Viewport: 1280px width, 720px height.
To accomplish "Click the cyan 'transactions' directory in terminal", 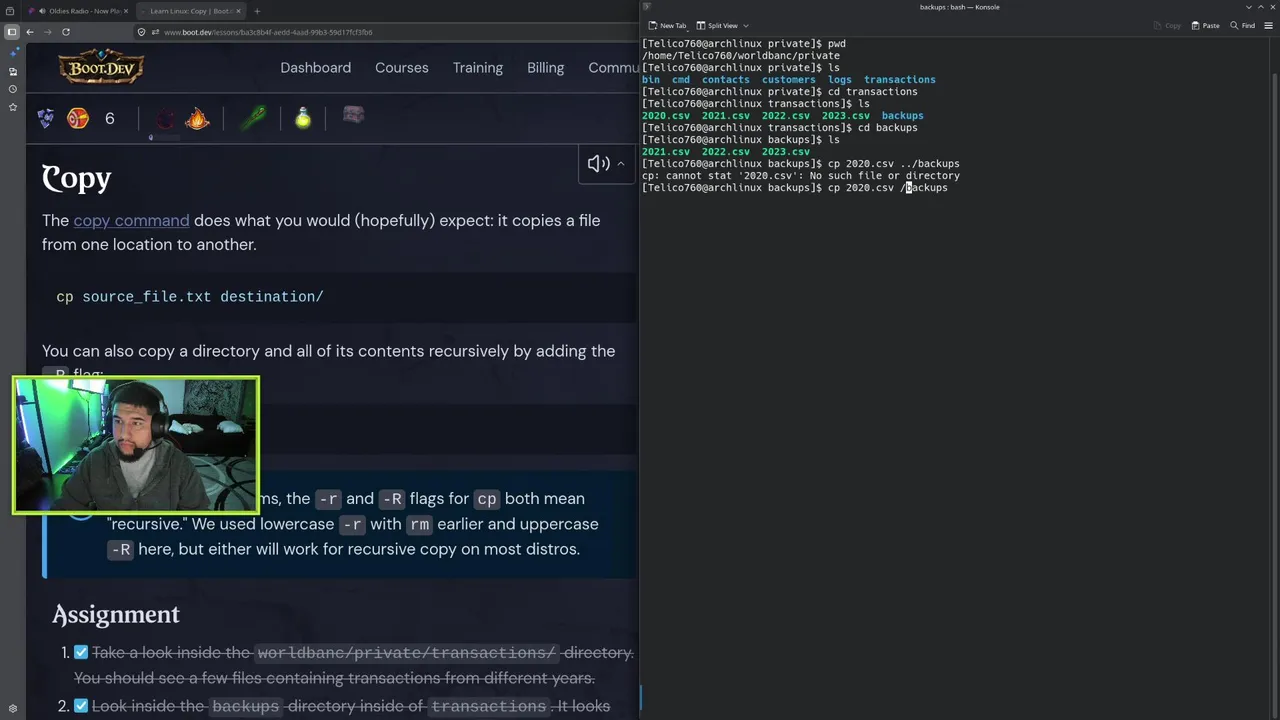I will 900,80.
